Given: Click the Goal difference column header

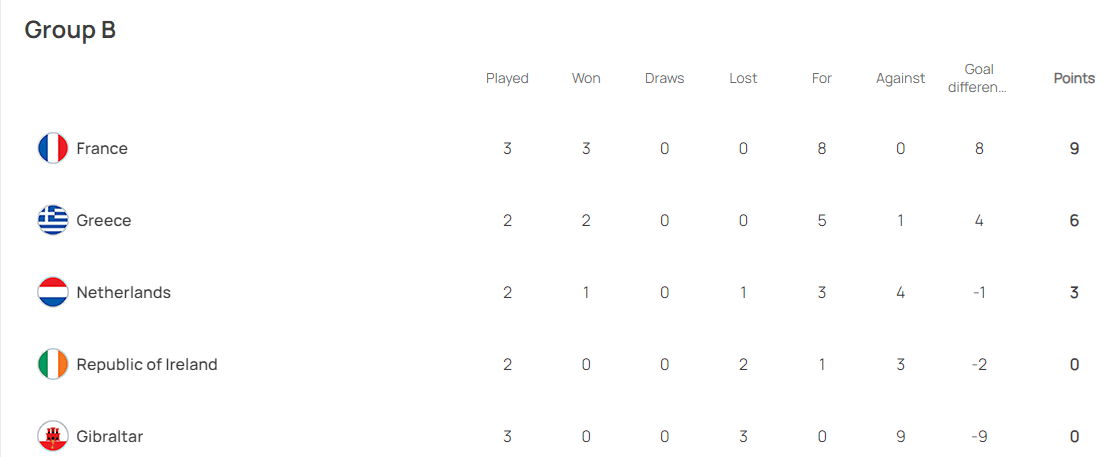Looking at the screenshot, I should 979,78.
